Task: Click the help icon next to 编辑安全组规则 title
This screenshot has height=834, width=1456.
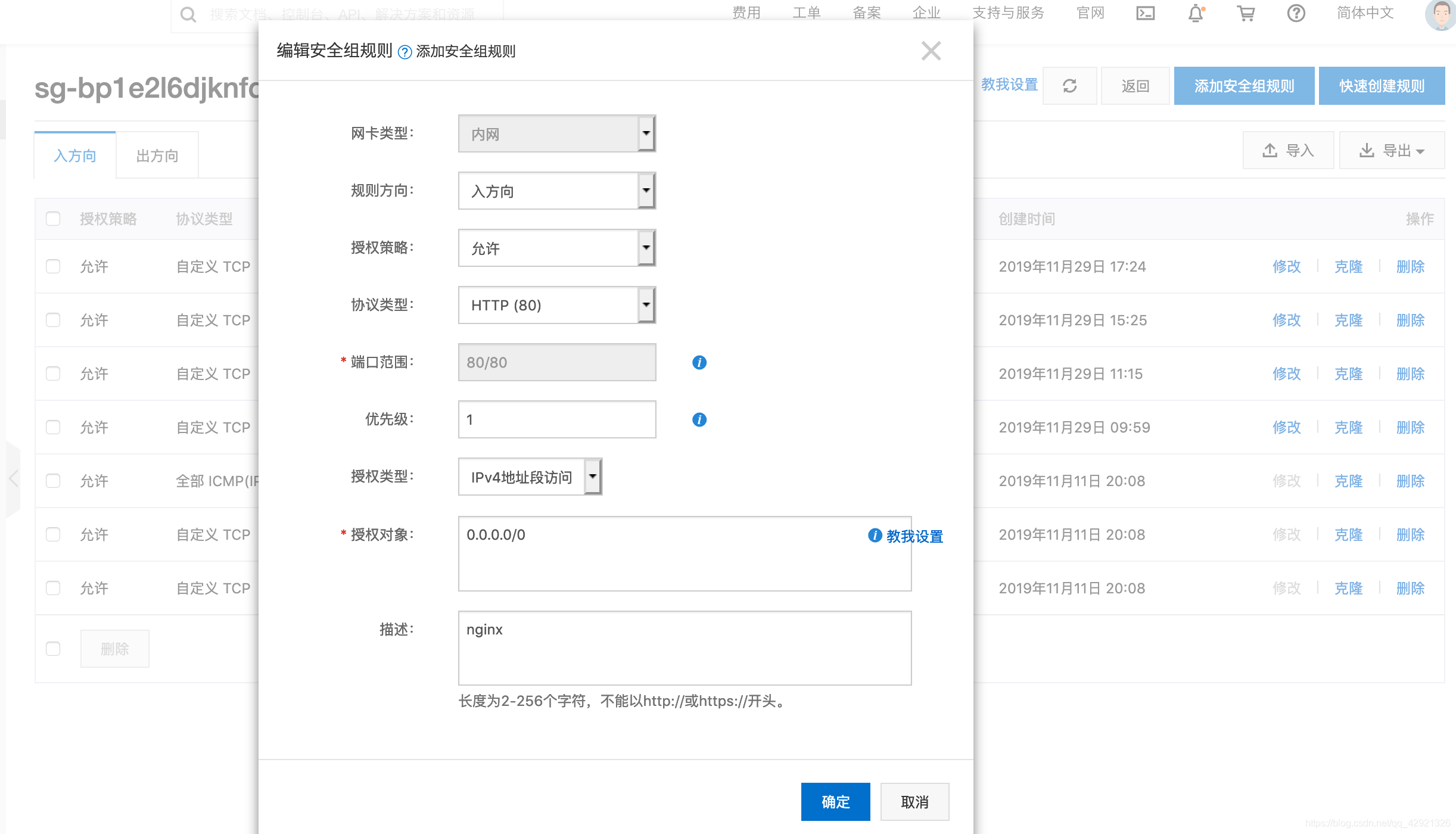Action: point(405,52)
